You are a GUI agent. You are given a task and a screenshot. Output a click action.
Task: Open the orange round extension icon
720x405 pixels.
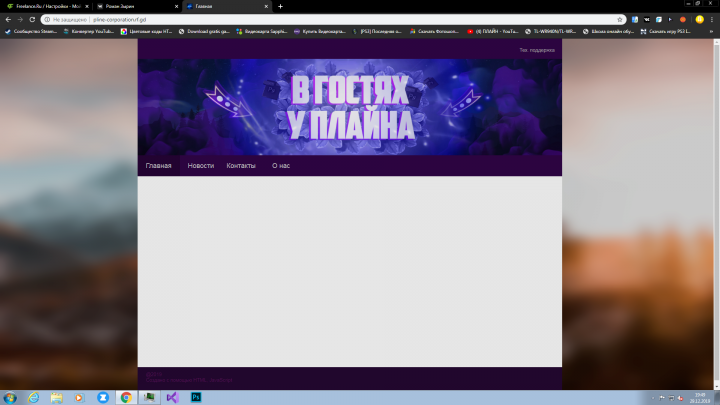click(683, 20)
